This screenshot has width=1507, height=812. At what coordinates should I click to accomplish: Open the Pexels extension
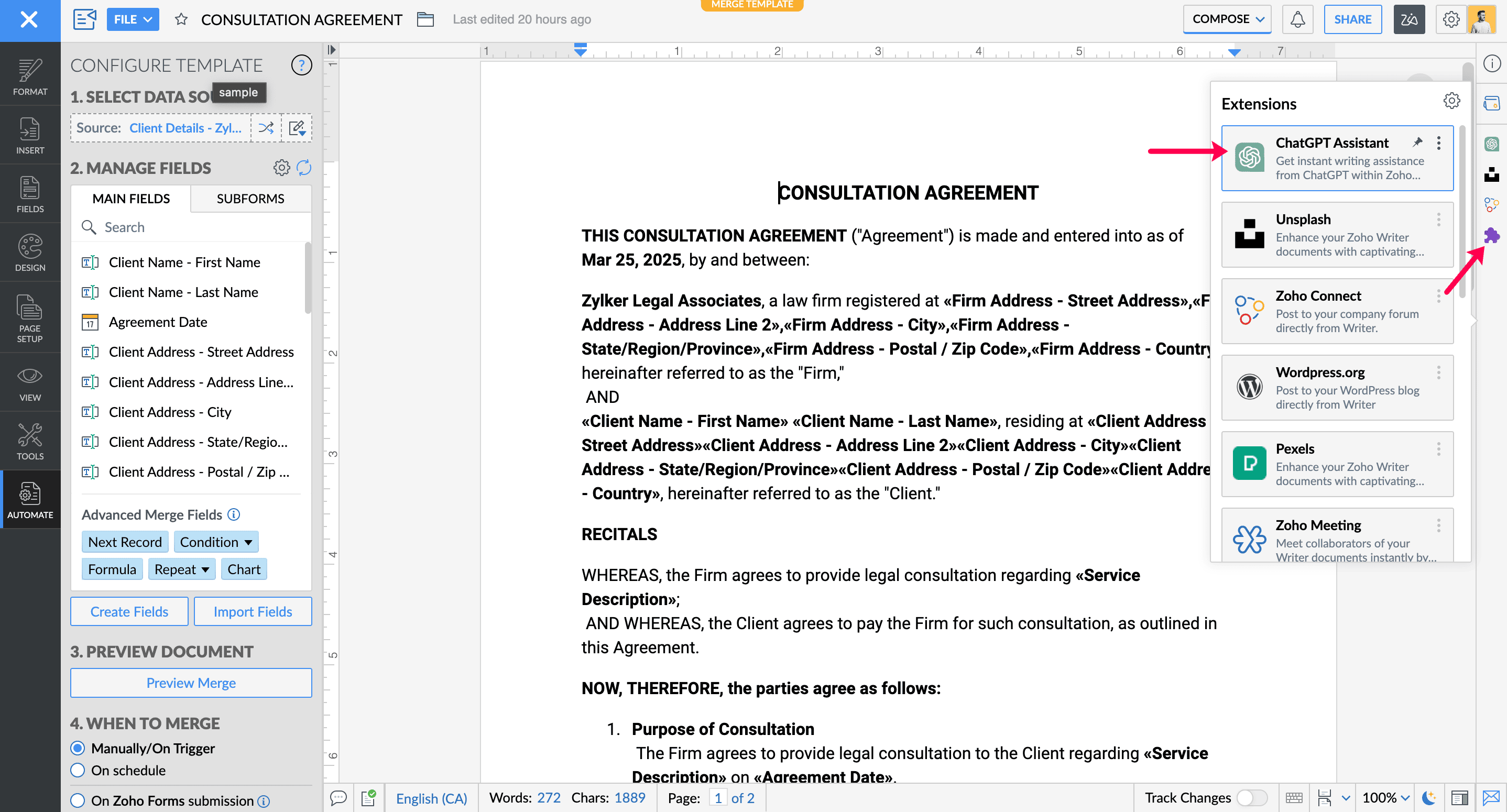click(1337, 464)
